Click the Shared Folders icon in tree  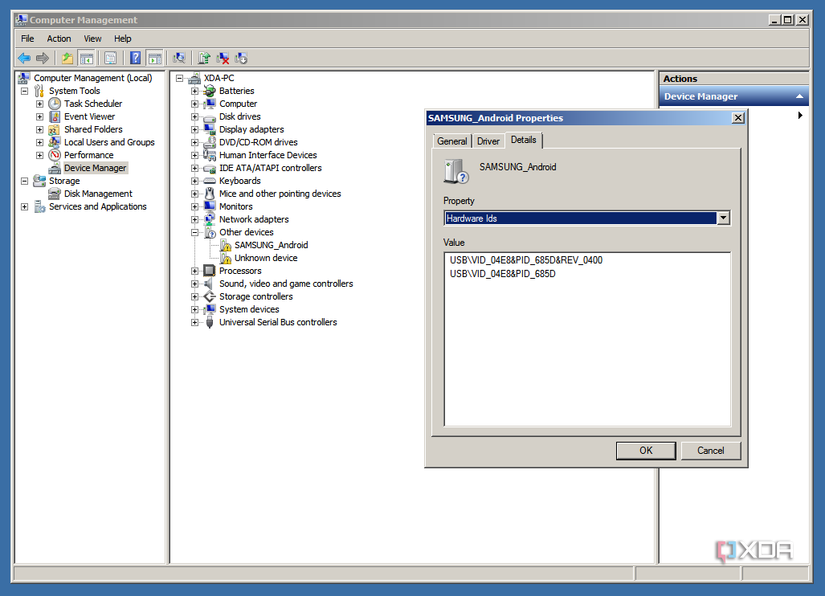coord(55,129)
